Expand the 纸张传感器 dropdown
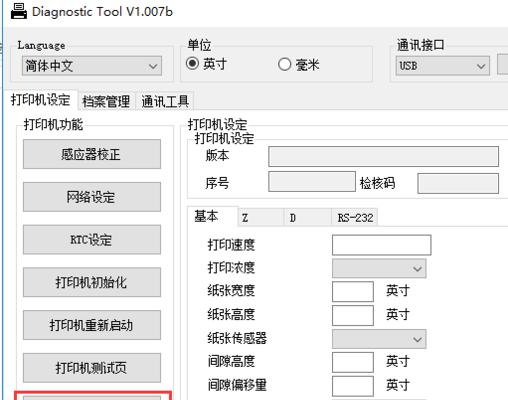This screenshot has width=508, height=400. [379, 339]
